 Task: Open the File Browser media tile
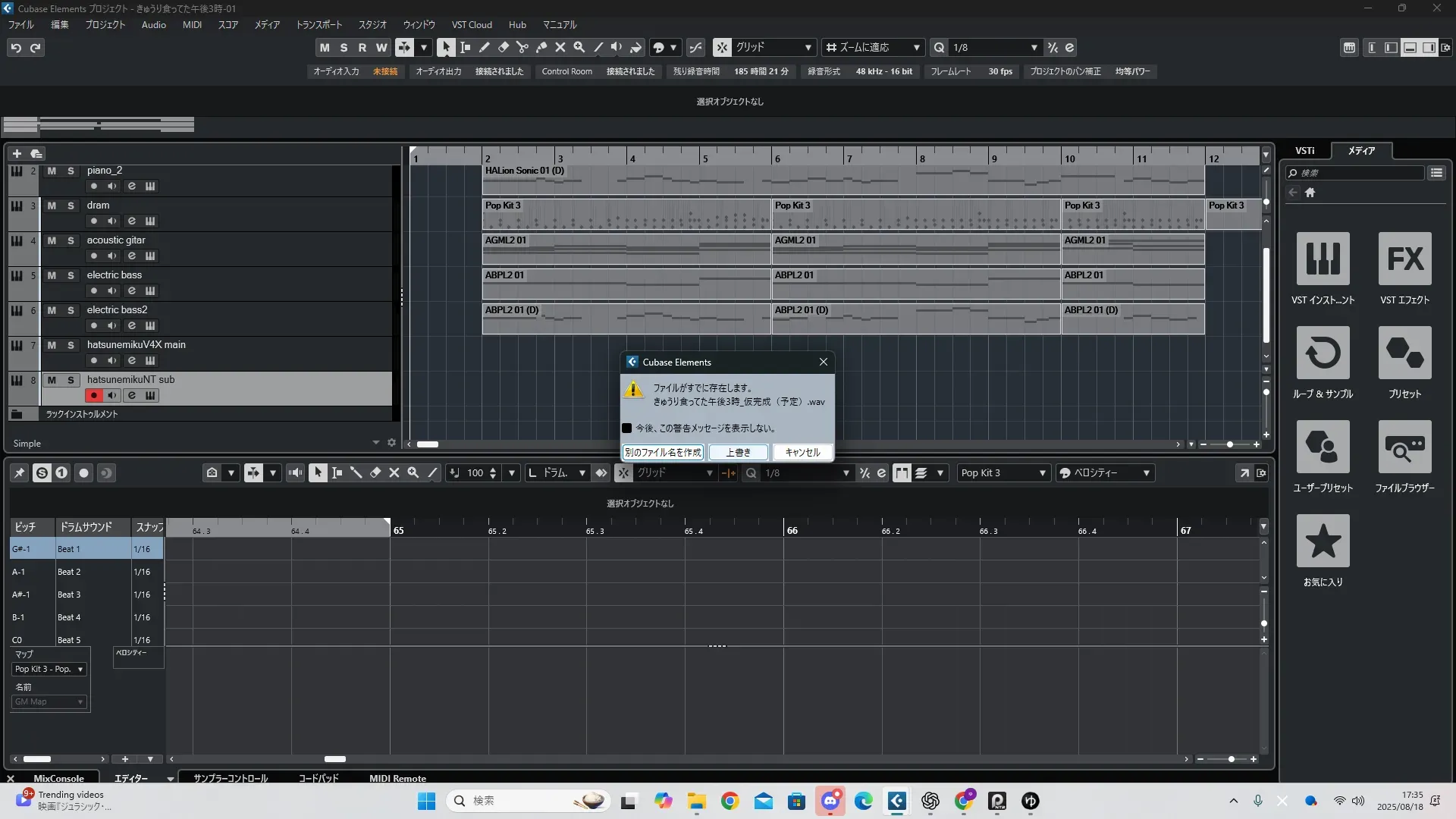pyautogui.click(x=1404, y=447)
